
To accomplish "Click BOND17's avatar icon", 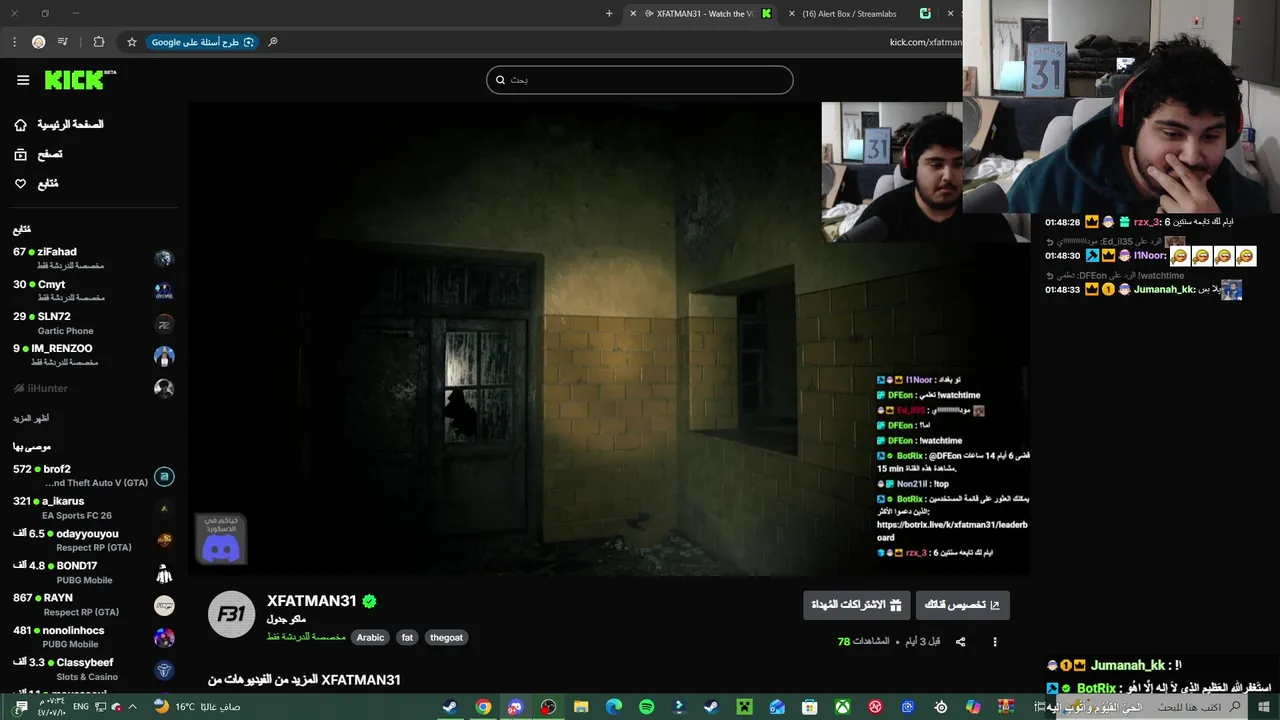I will click(x=164, y=574).
